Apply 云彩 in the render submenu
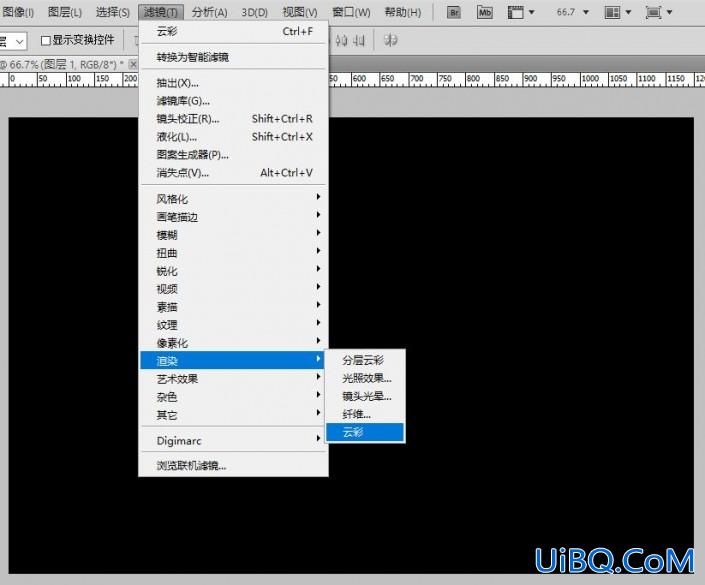 point(365,432)
